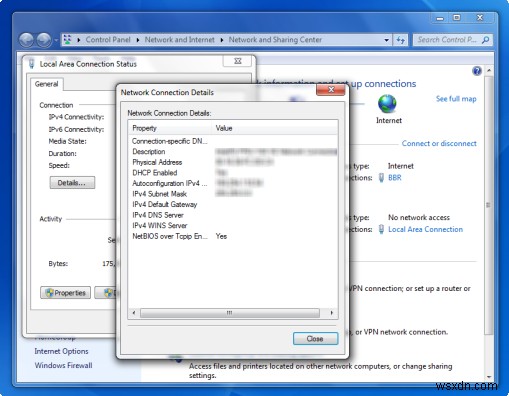
Task: Click the Connect or disconnect link
Action: pos(439,143)
